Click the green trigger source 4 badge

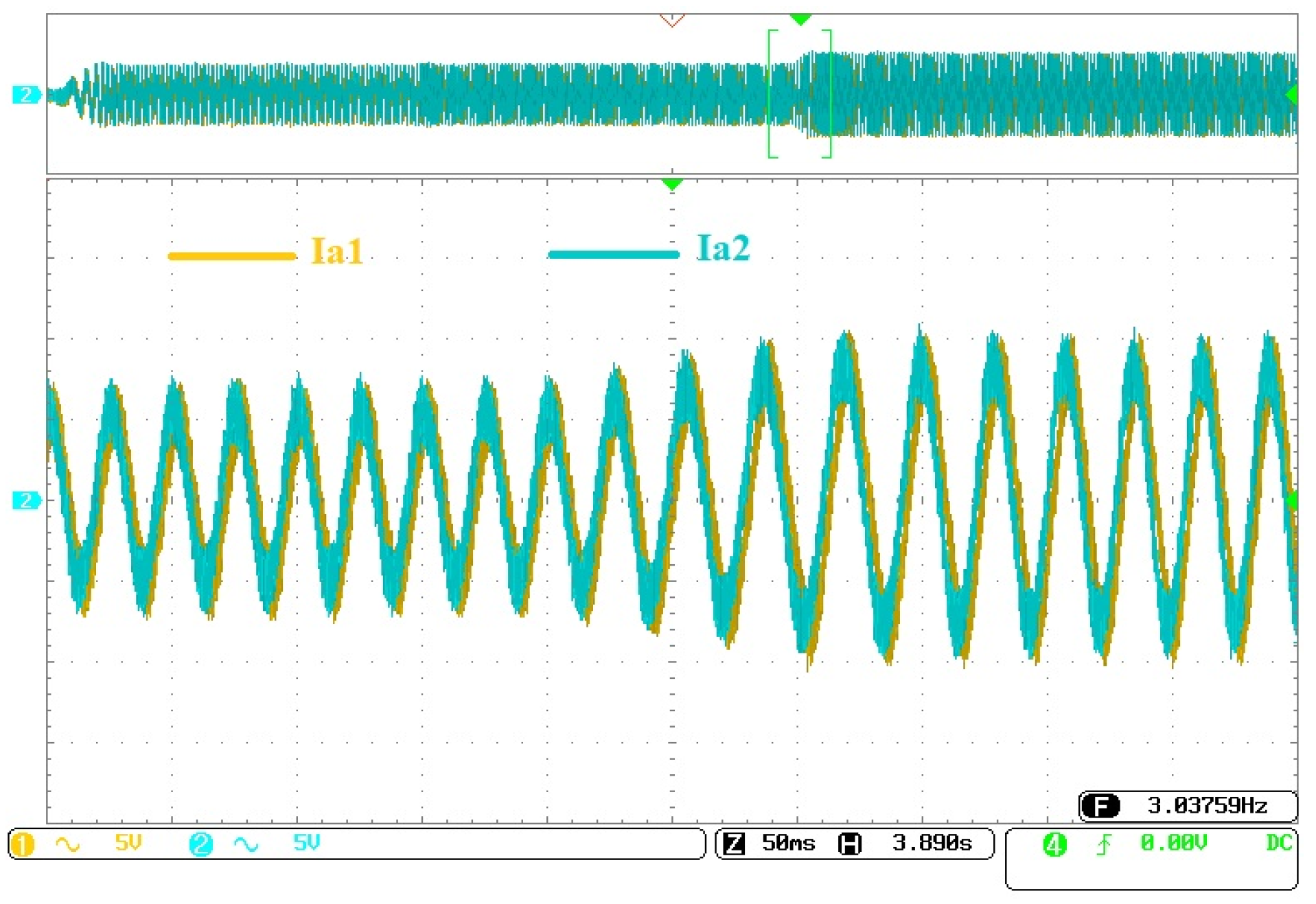click(1054, 844)
